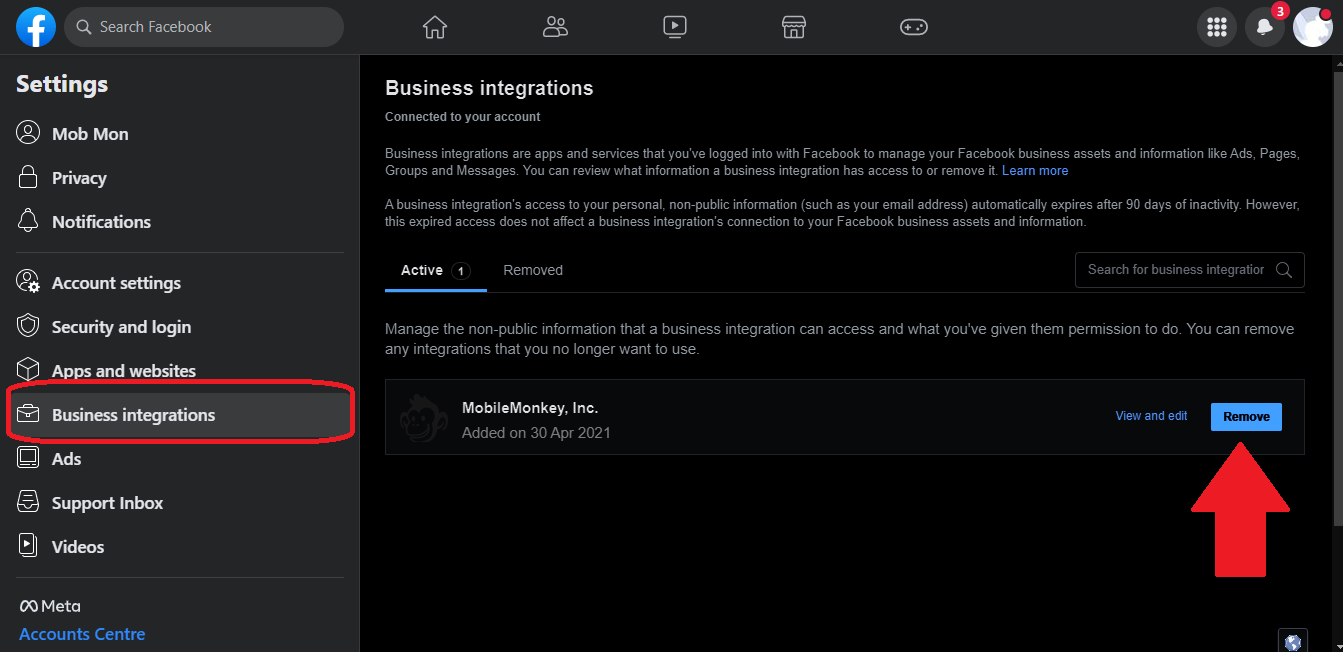Click the Support Inbox icon

(x=28, y=502)
